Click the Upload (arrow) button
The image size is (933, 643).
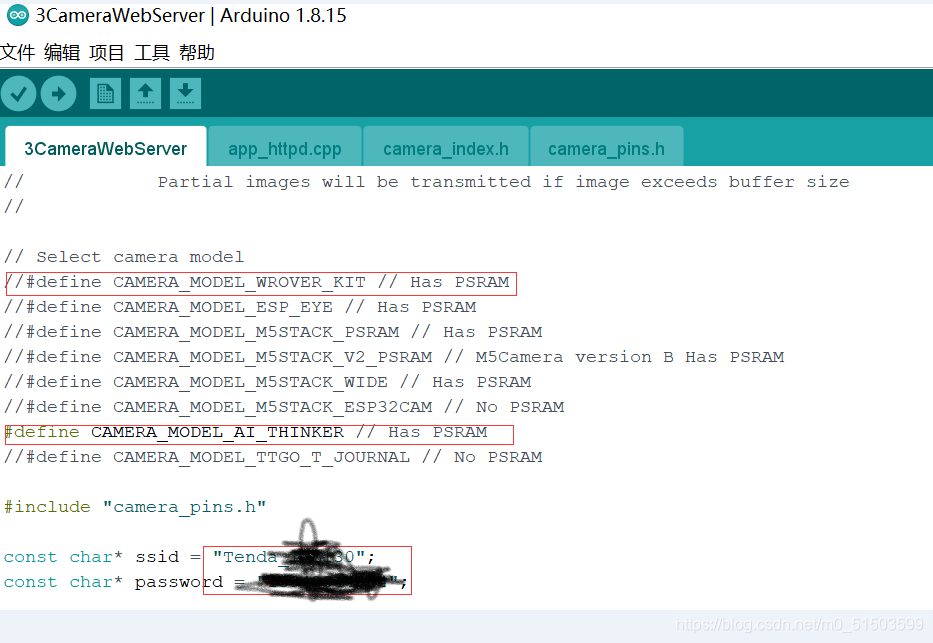(x=58, y=93)
